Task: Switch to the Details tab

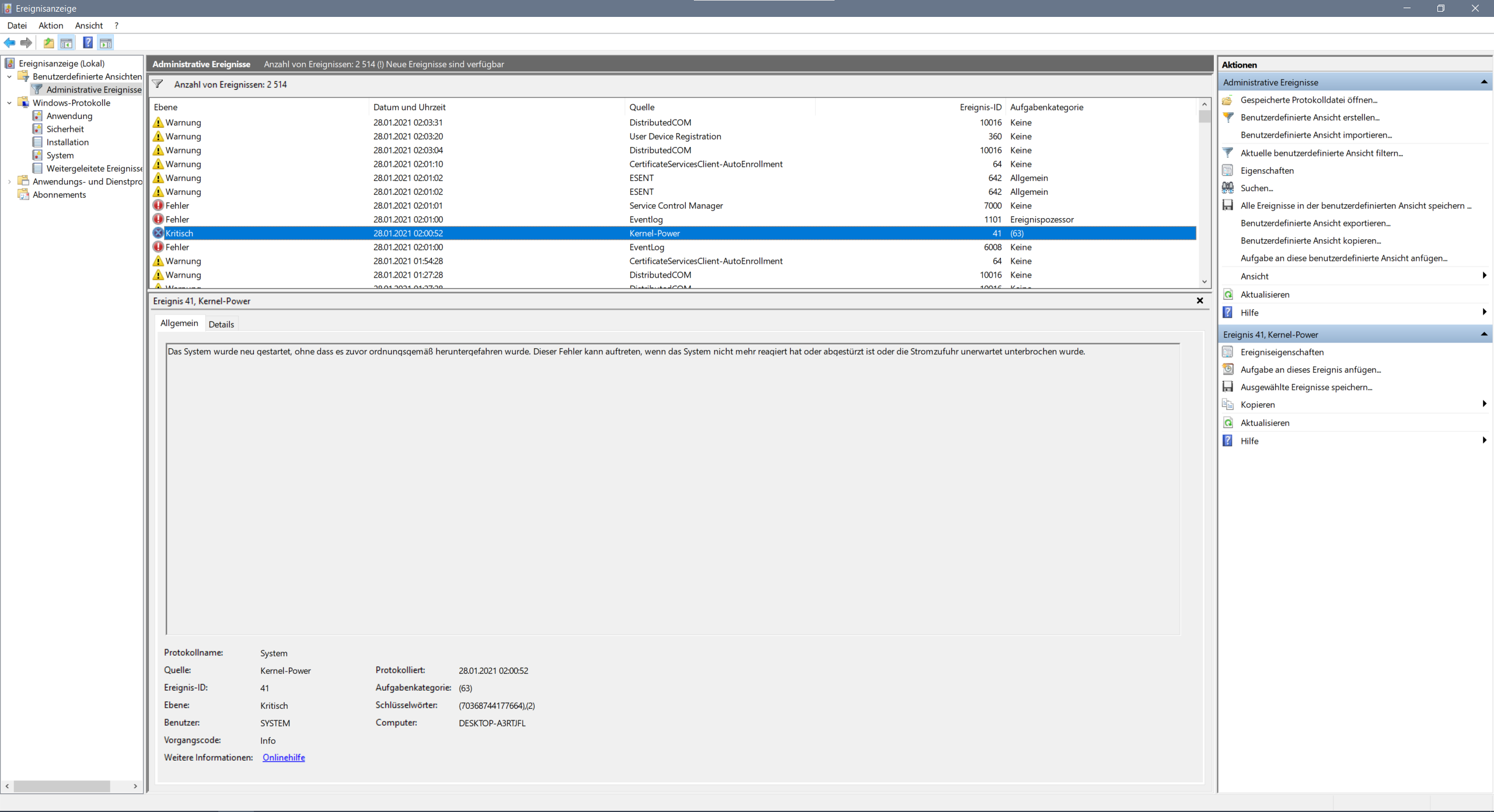Action: click(221, 324)
